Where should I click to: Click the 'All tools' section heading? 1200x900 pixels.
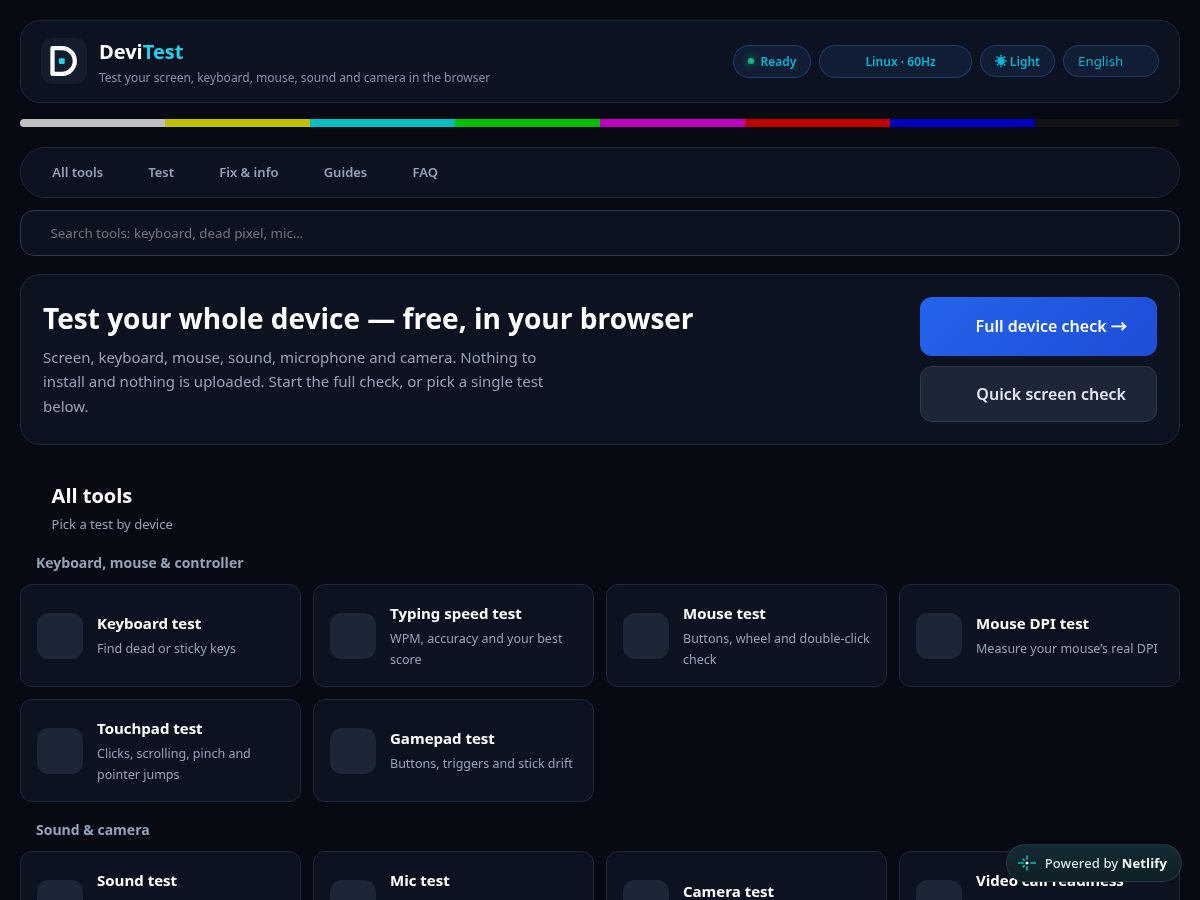[x=92, y=496]
